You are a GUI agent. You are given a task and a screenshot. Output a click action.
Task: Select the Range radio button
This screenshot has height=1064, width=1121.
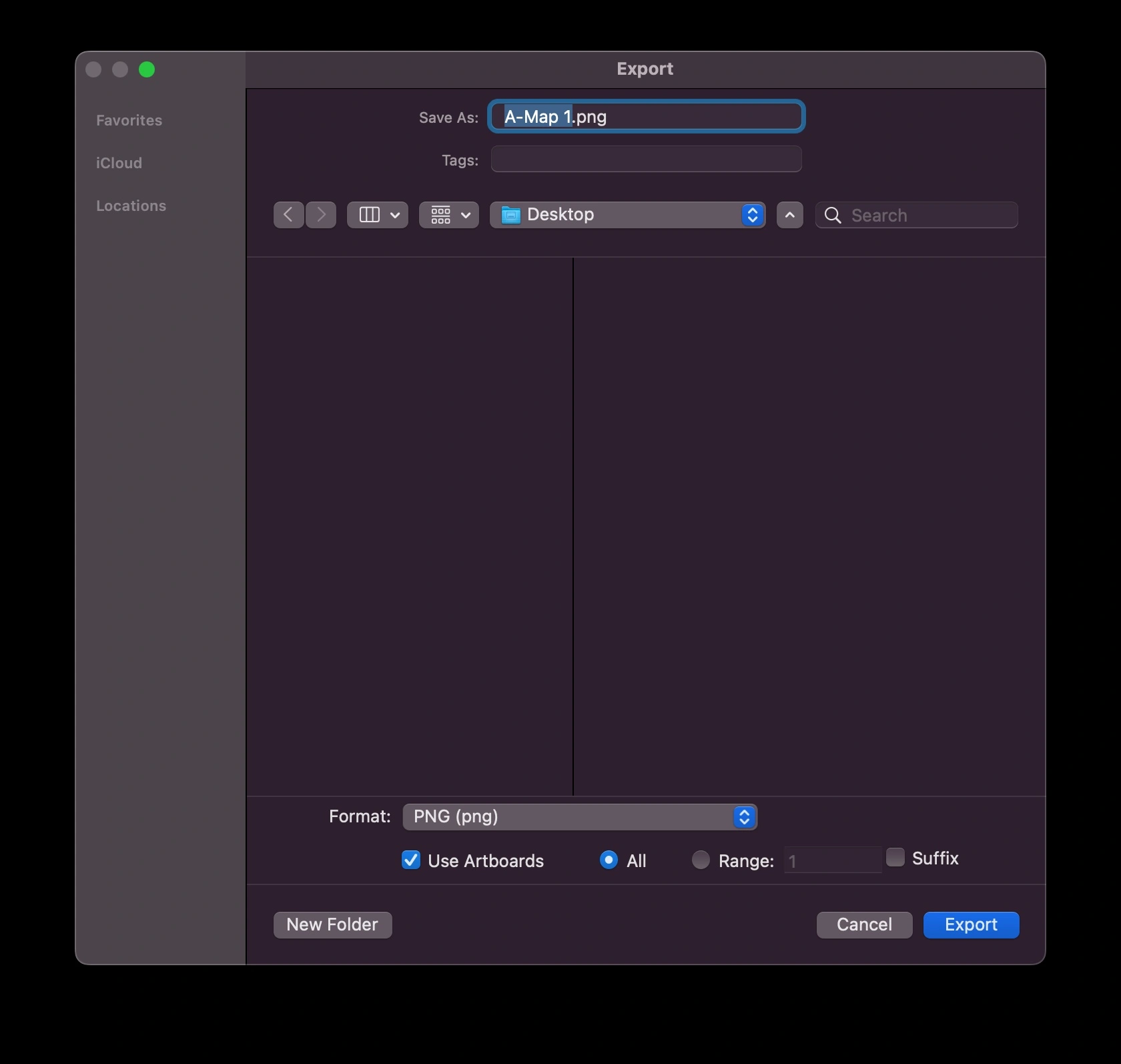point(701,860)
